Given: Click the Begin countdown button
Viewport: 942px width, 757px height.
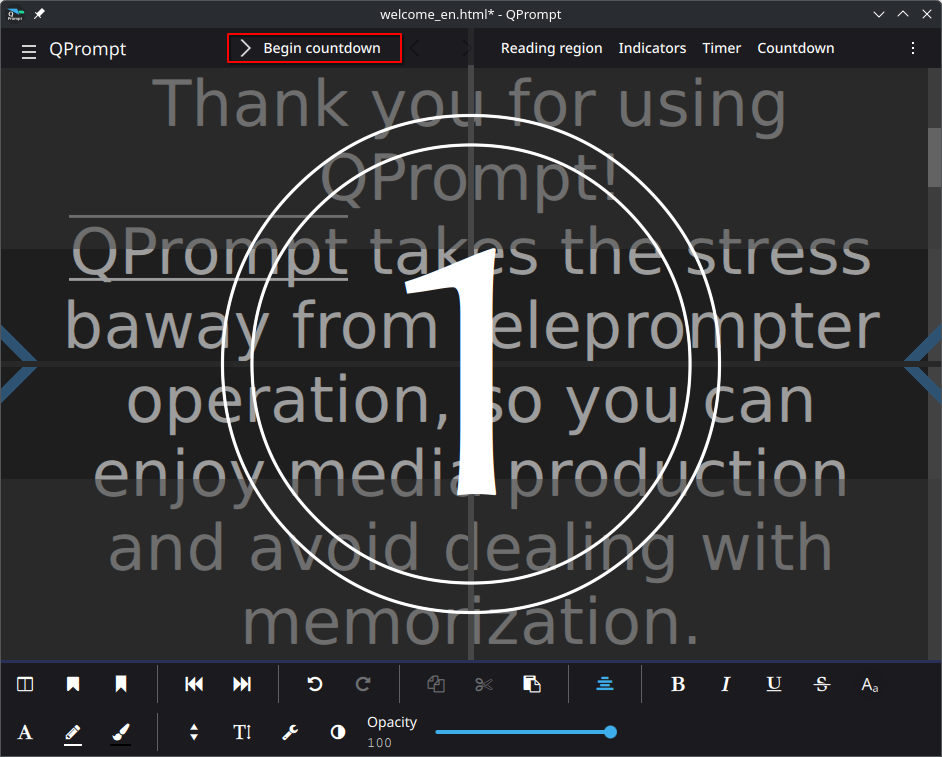Looking at the screenshot, I should (x=314, y=48).
